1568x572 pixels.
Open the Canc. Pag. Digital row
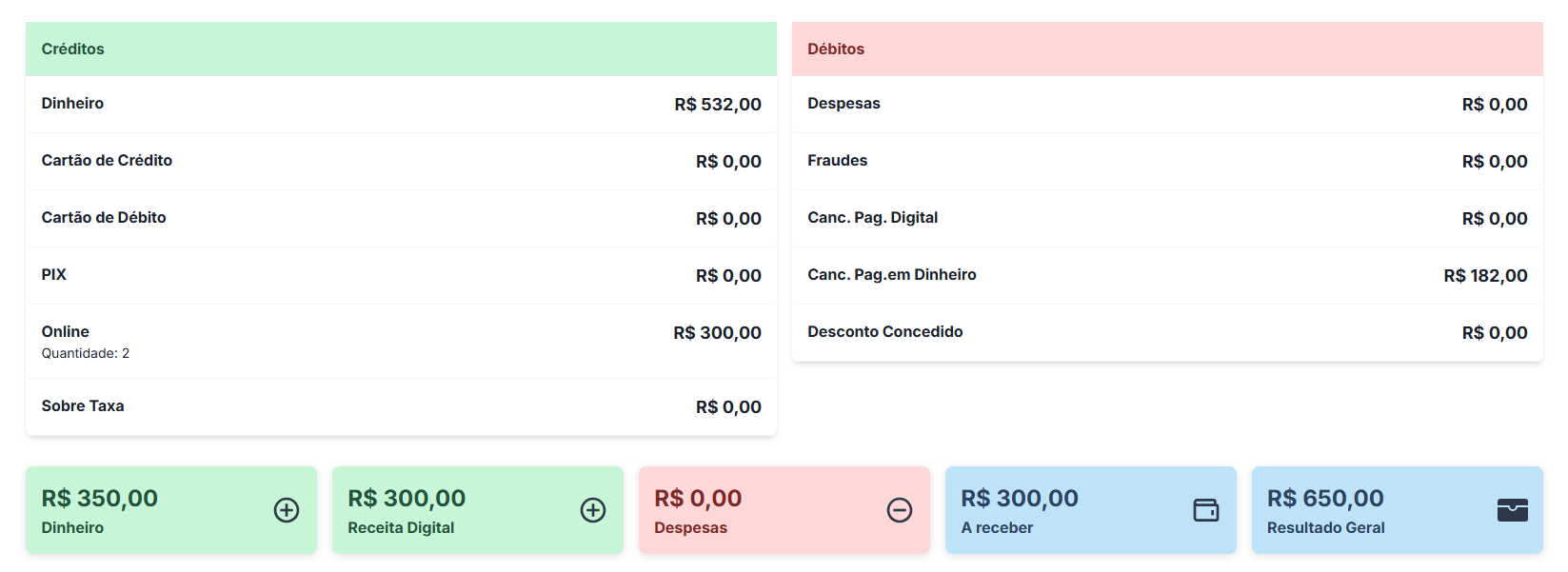(x=1167, y=218)
